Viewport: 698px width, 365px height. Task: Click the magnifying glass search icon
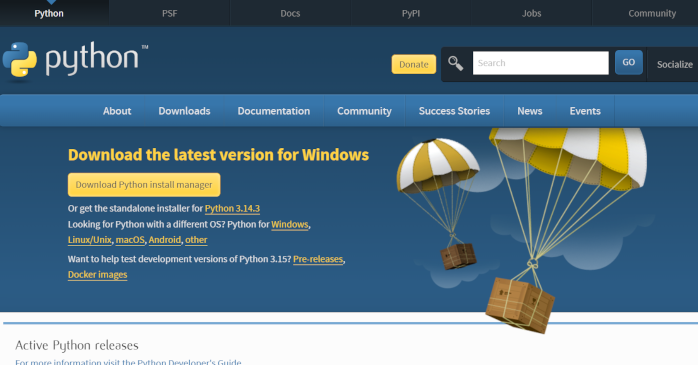(x=455, y=64)
